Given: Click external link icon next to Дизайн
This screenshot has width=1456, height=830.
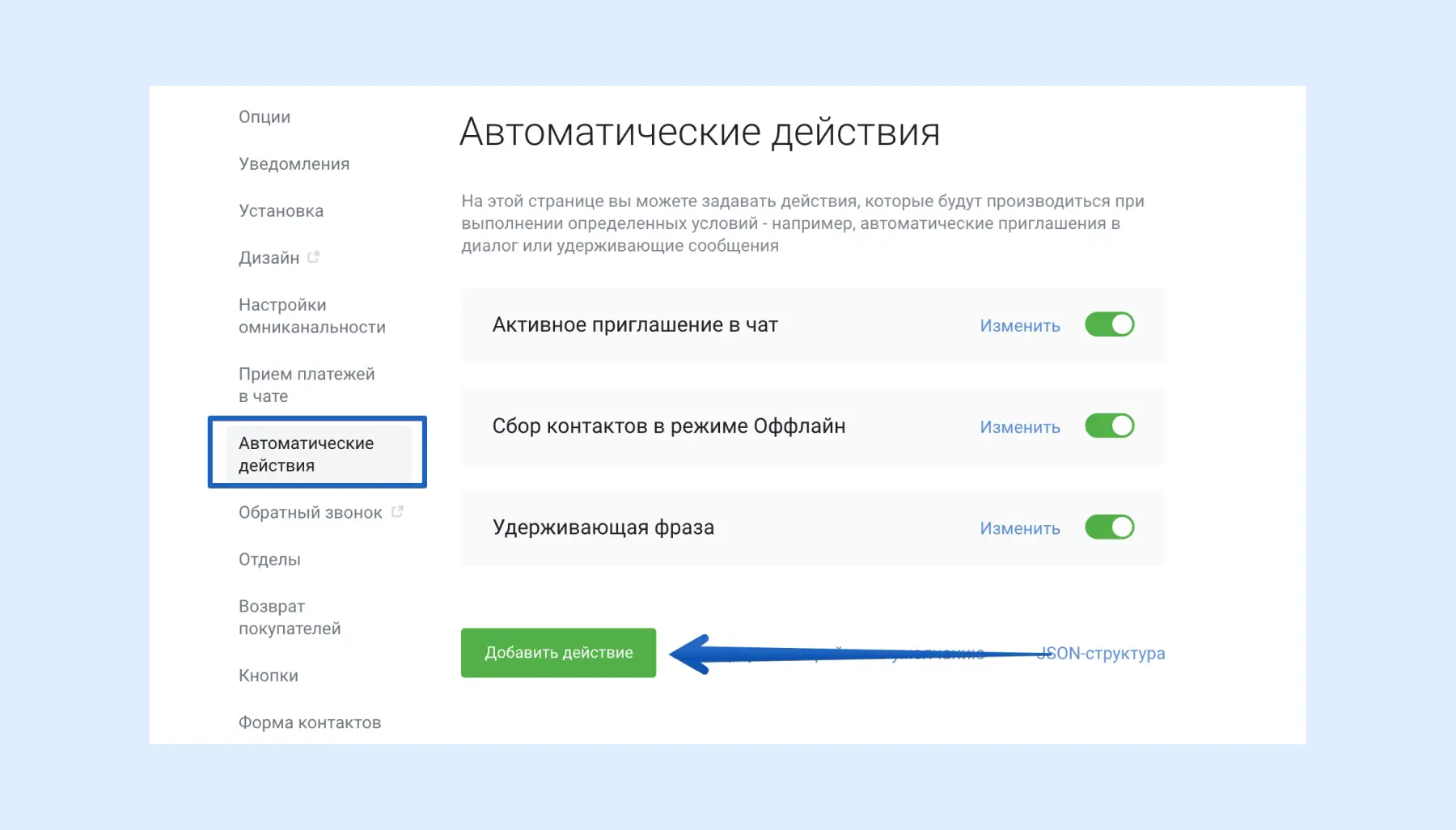Looking at the screenshot, I should click(x=313, y=257).
